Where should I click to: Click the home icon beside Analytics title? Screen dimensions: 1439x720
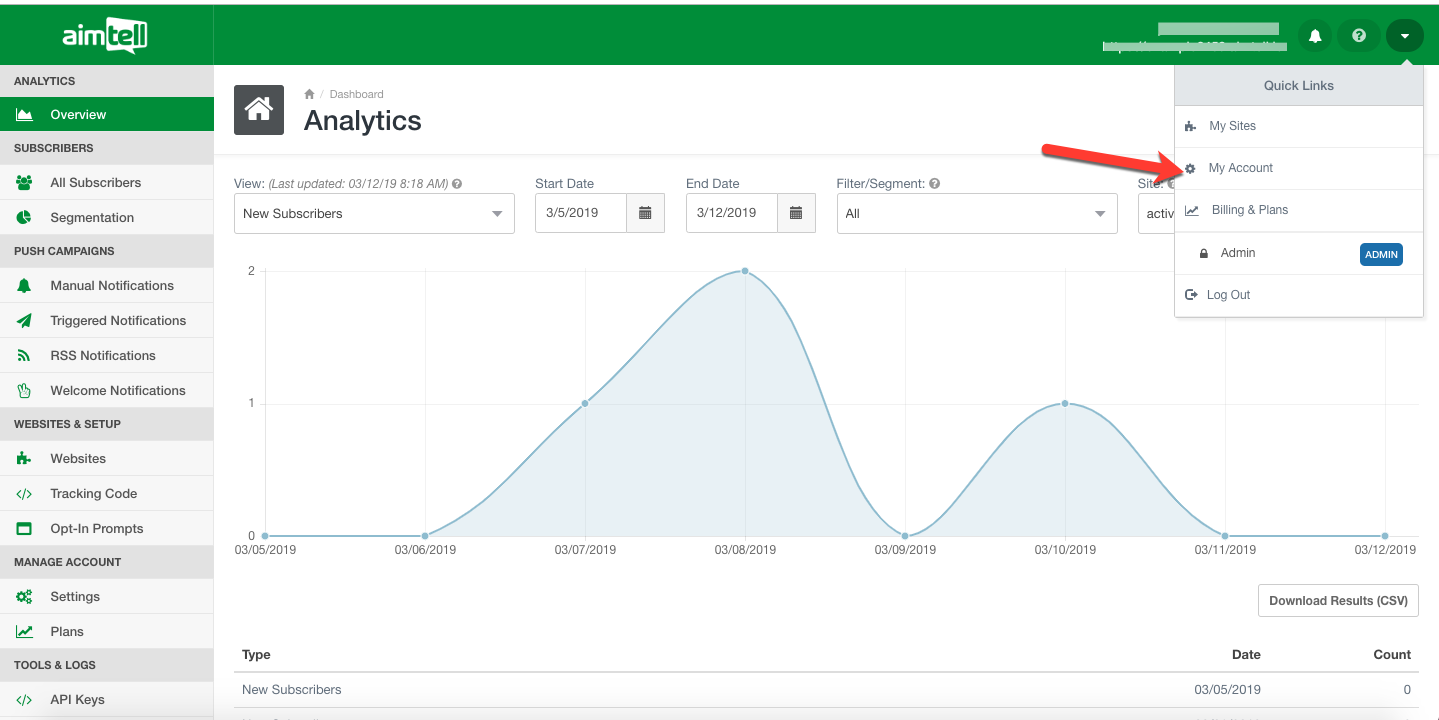click(259, 109)
